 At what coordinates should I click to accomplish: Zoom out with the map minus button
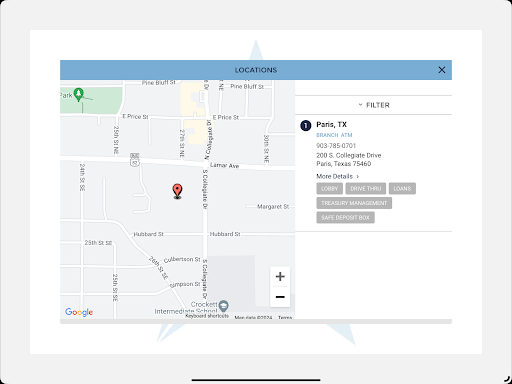pyautogui.click(x=280, y=297)
